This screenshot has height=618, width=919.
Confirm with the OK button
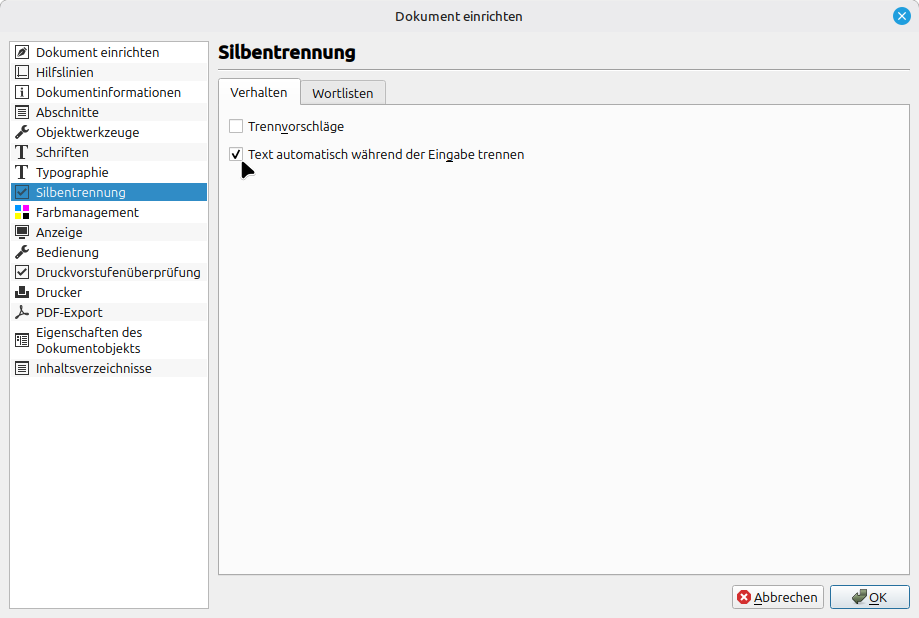(869, 597)
